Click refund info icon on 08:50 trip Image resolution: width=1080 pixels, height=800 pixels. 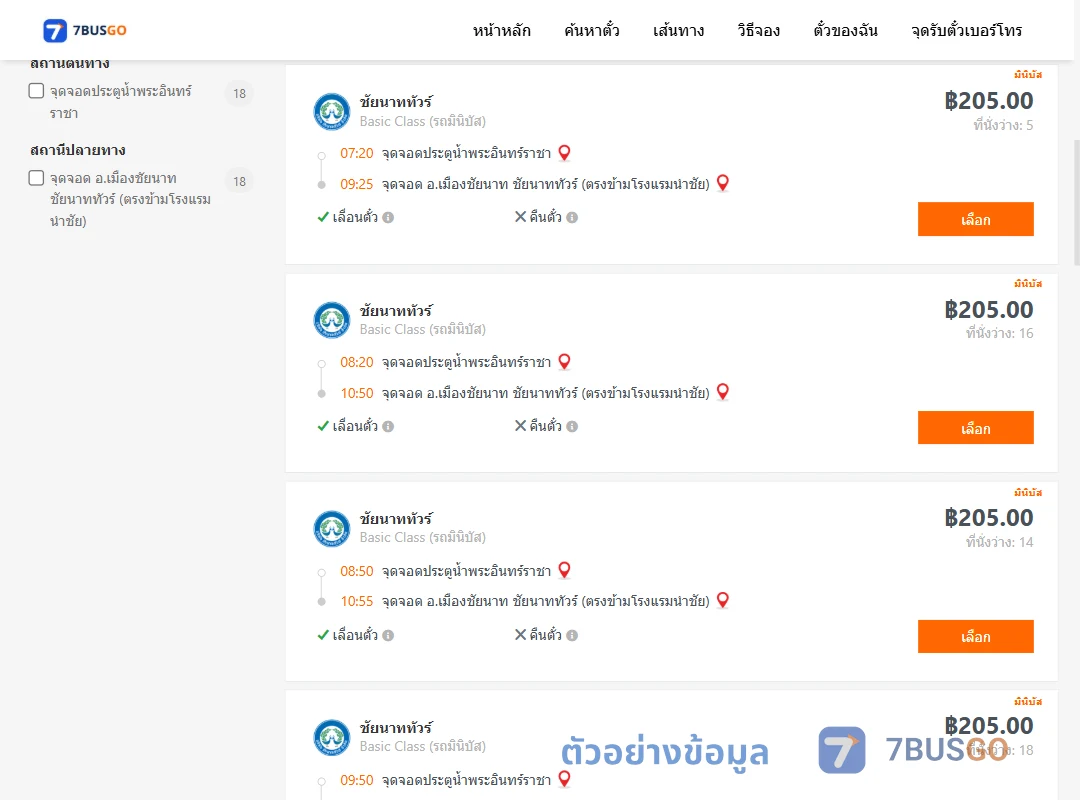click(x=572, y=635)
